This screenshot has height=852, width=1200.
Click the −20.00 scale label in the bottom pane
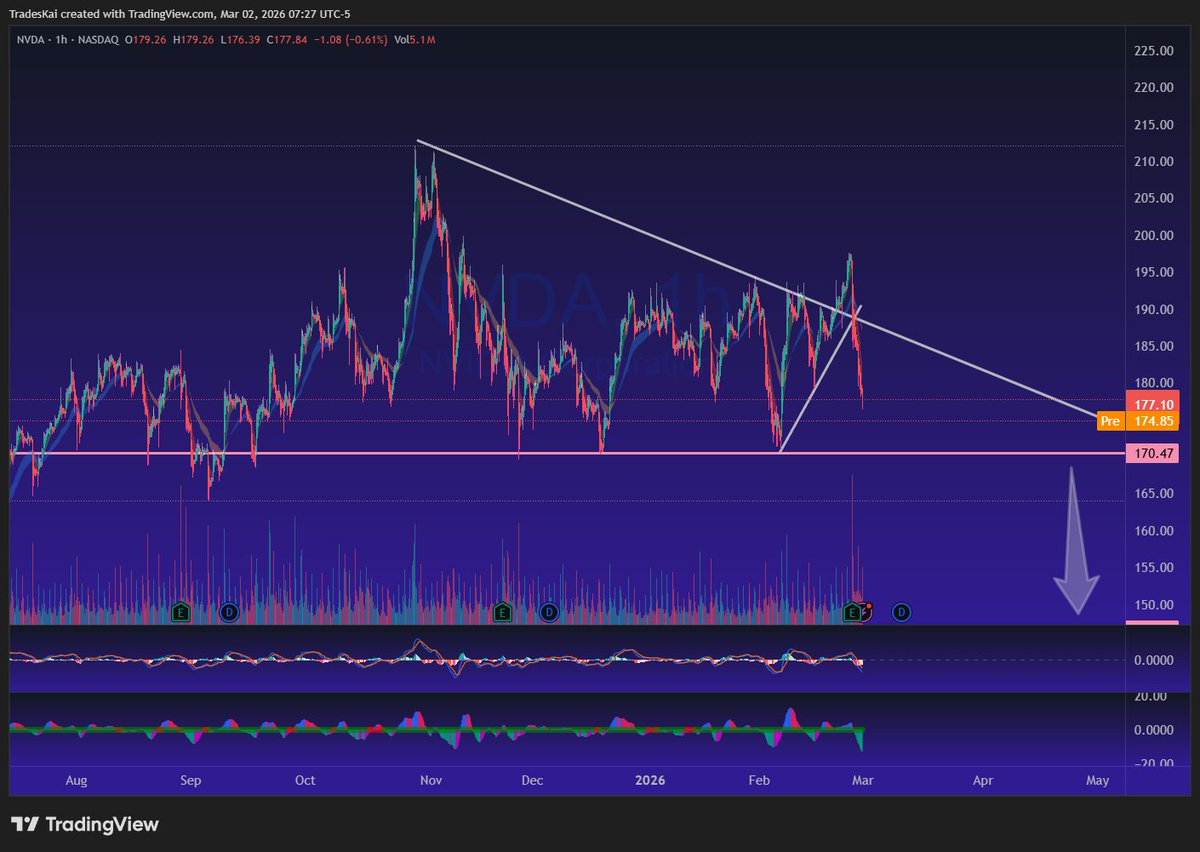point(1153,763)
